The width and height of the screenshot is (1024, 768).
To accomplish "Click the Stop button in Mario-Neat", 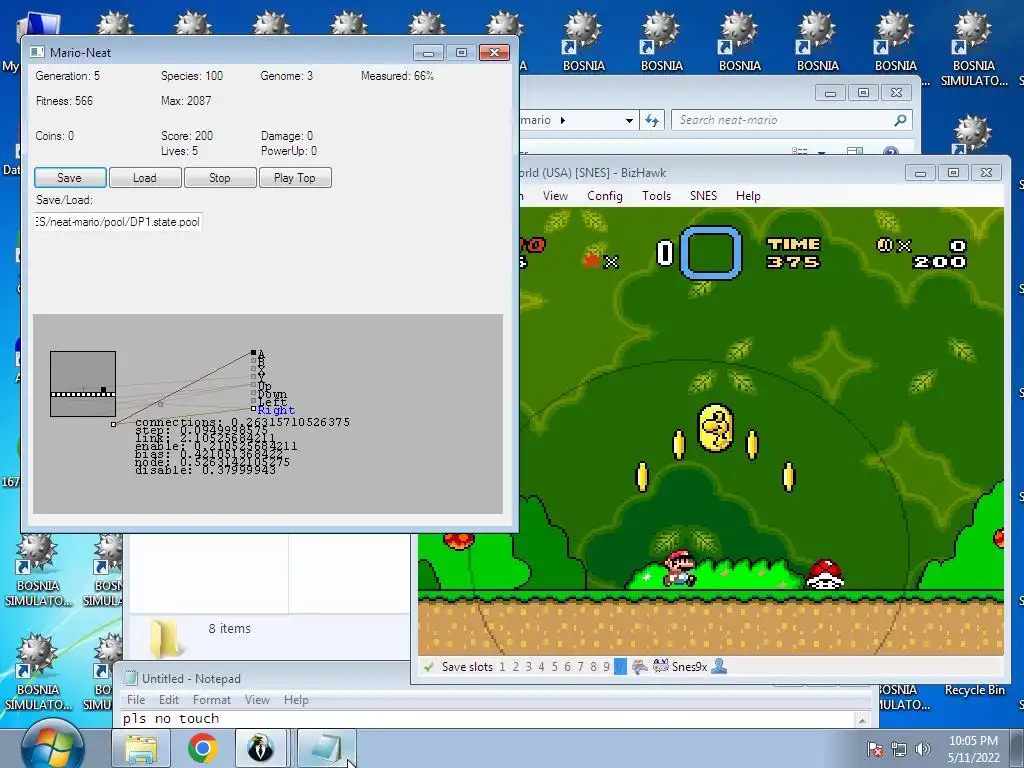I will pyautogui.click(x=220, y=178).
